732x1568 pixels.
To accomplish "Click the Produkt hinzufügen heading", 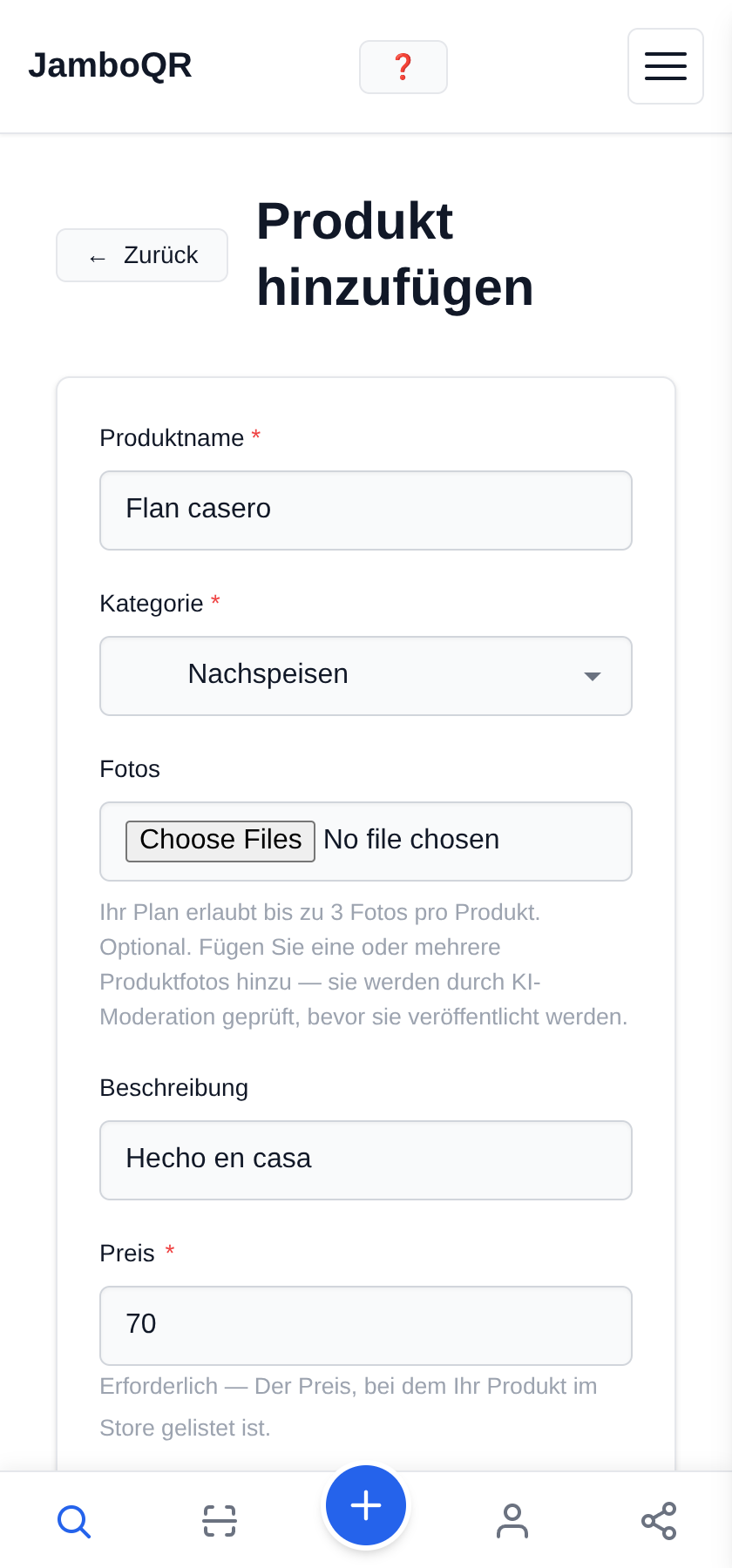I will tap(395, 254).
